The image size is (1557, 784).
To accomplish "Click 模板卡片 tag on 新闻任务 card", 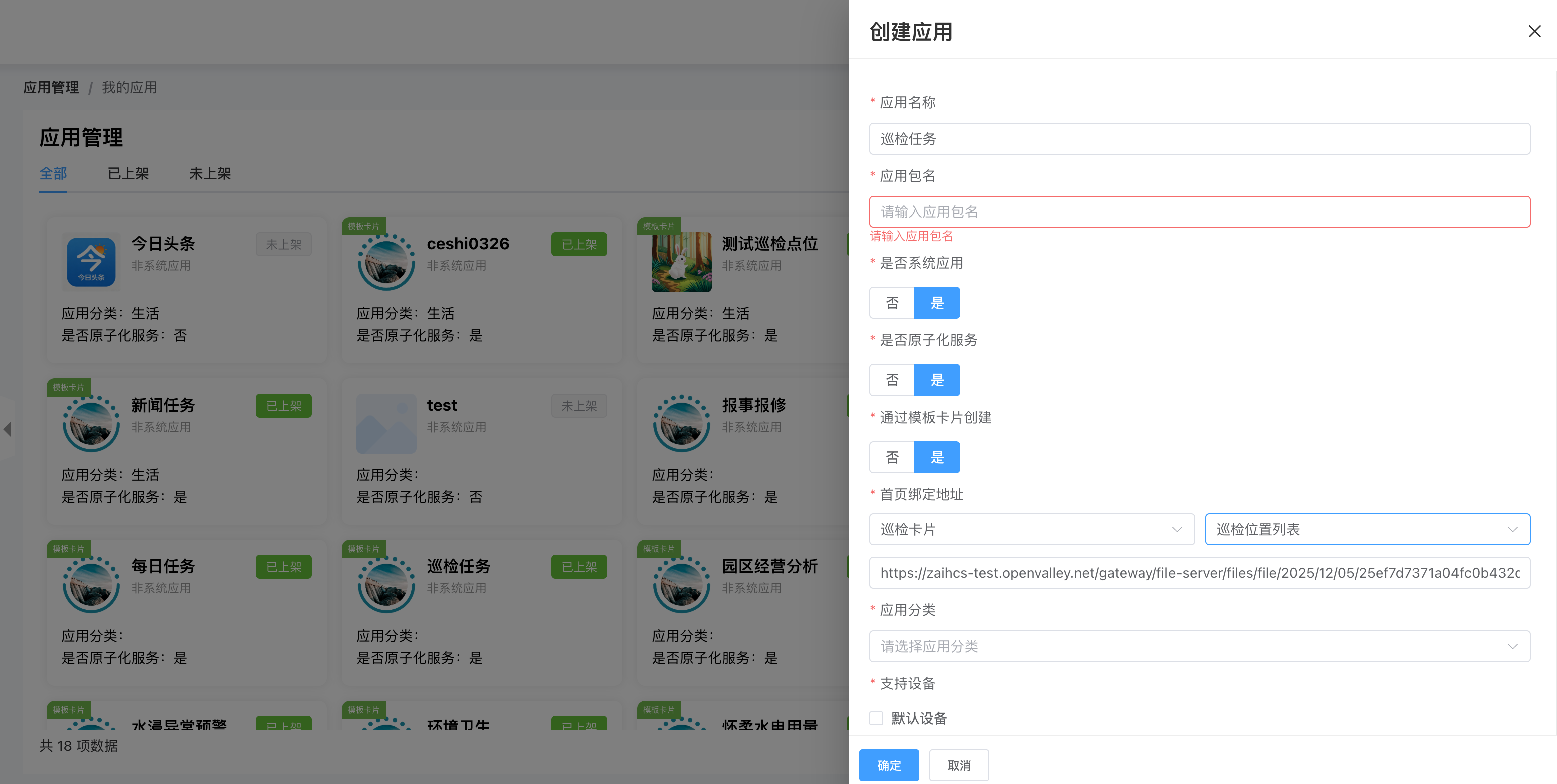I will click(68, 387).
